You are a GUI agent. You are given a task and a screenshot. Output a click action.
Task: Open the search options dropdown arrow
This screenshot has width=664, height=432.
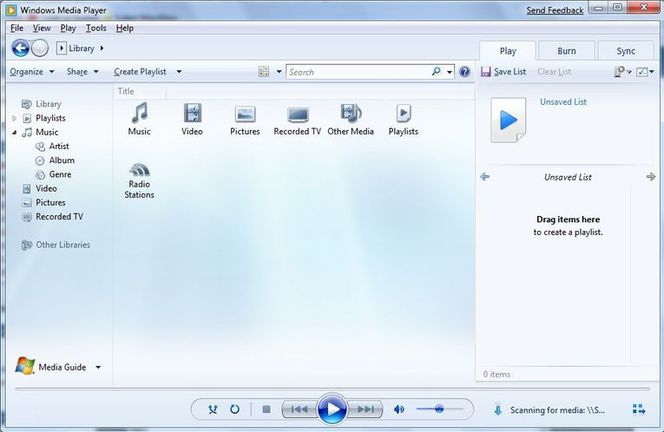point(449,72)
